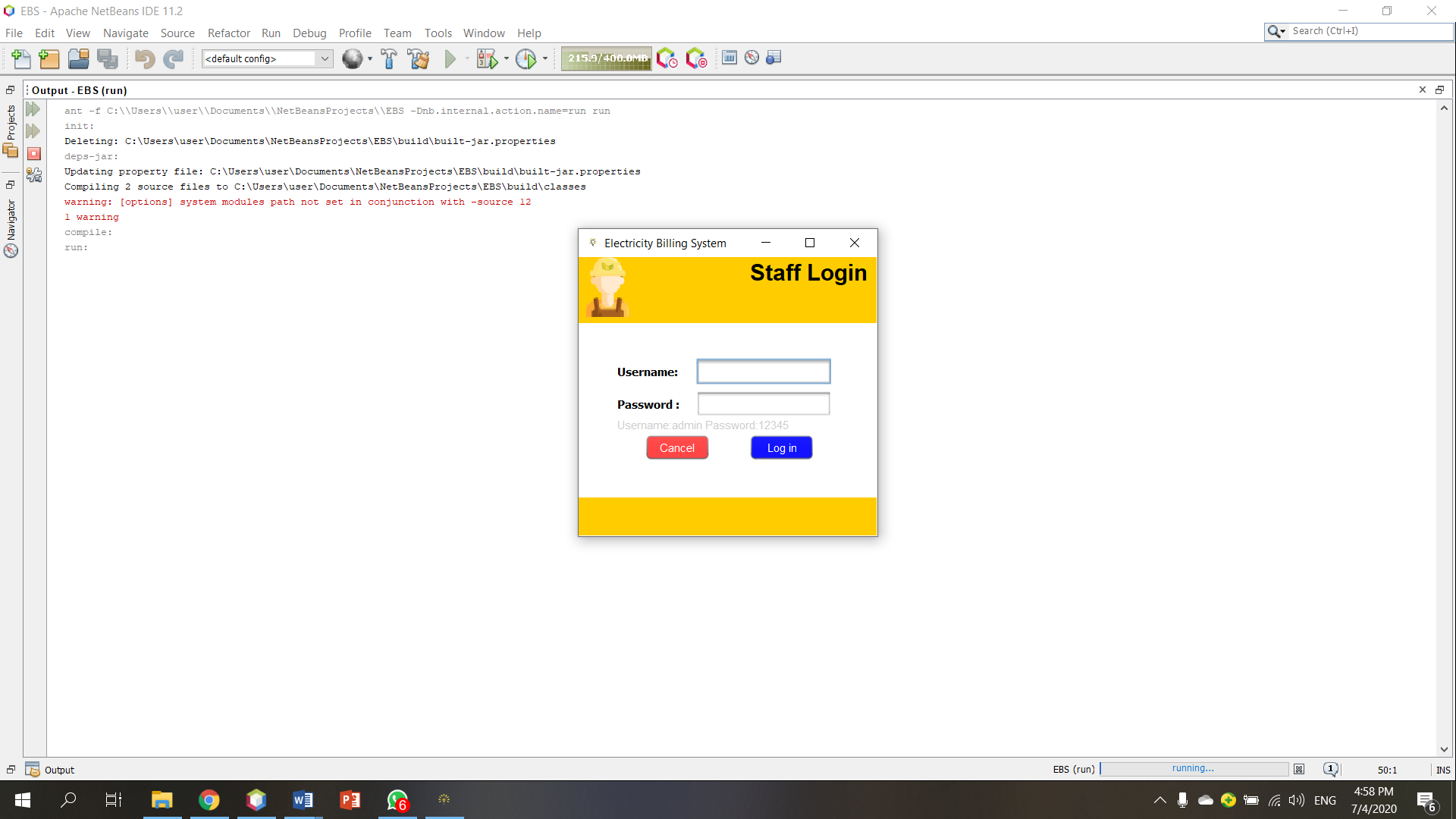The height and width of the screenshot is (819, 1456).
Task: Click the Run Project green arrow
Action: tap(450, 58)
